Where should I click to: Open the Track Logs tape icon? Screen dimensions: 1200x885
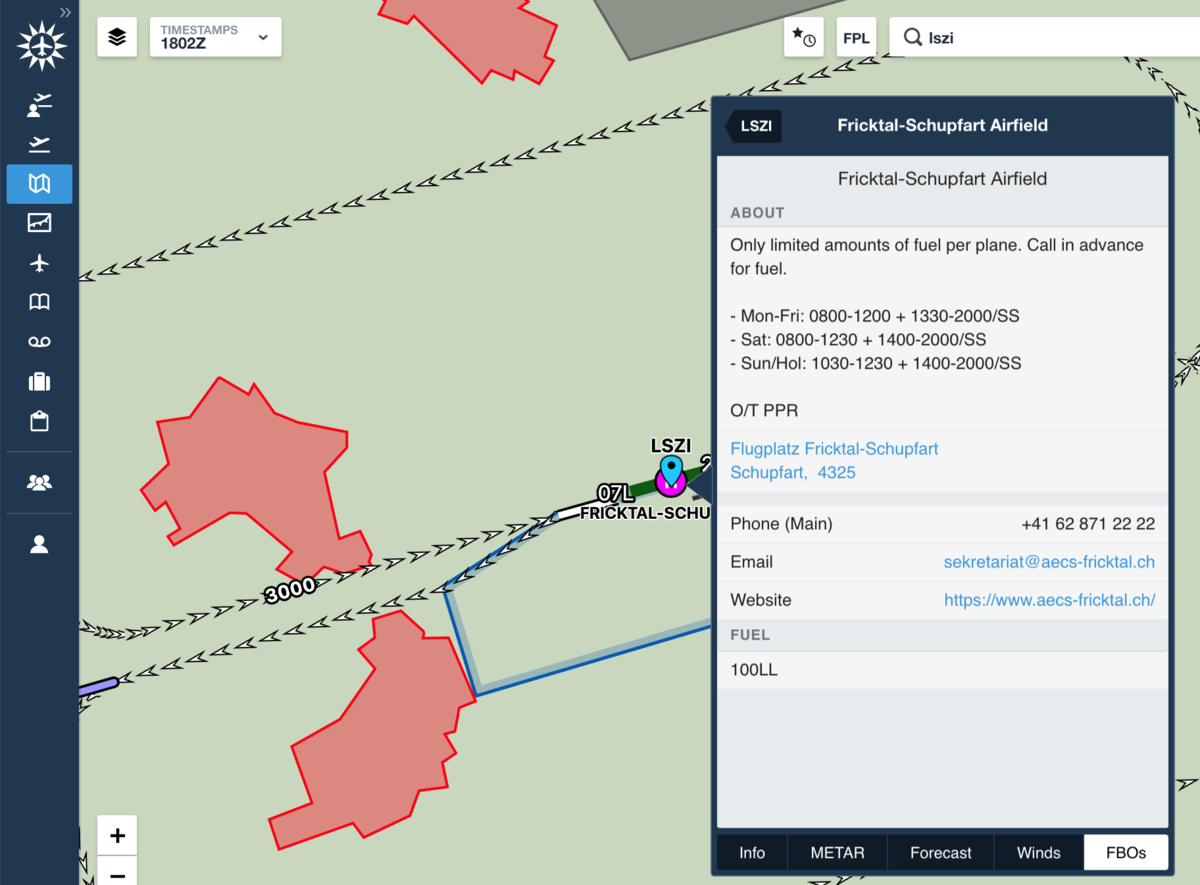pyautogui.click(x=39, y=342)
